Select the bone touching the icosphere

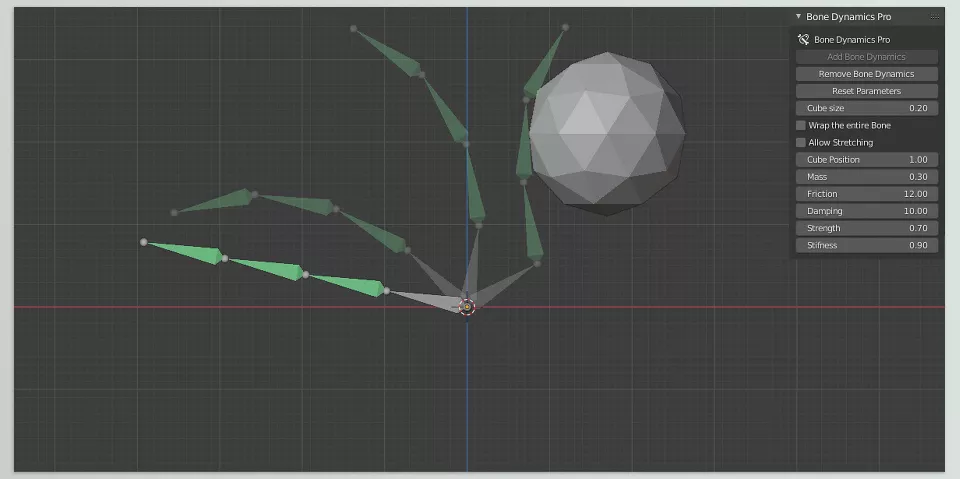(x=525, y=142)
